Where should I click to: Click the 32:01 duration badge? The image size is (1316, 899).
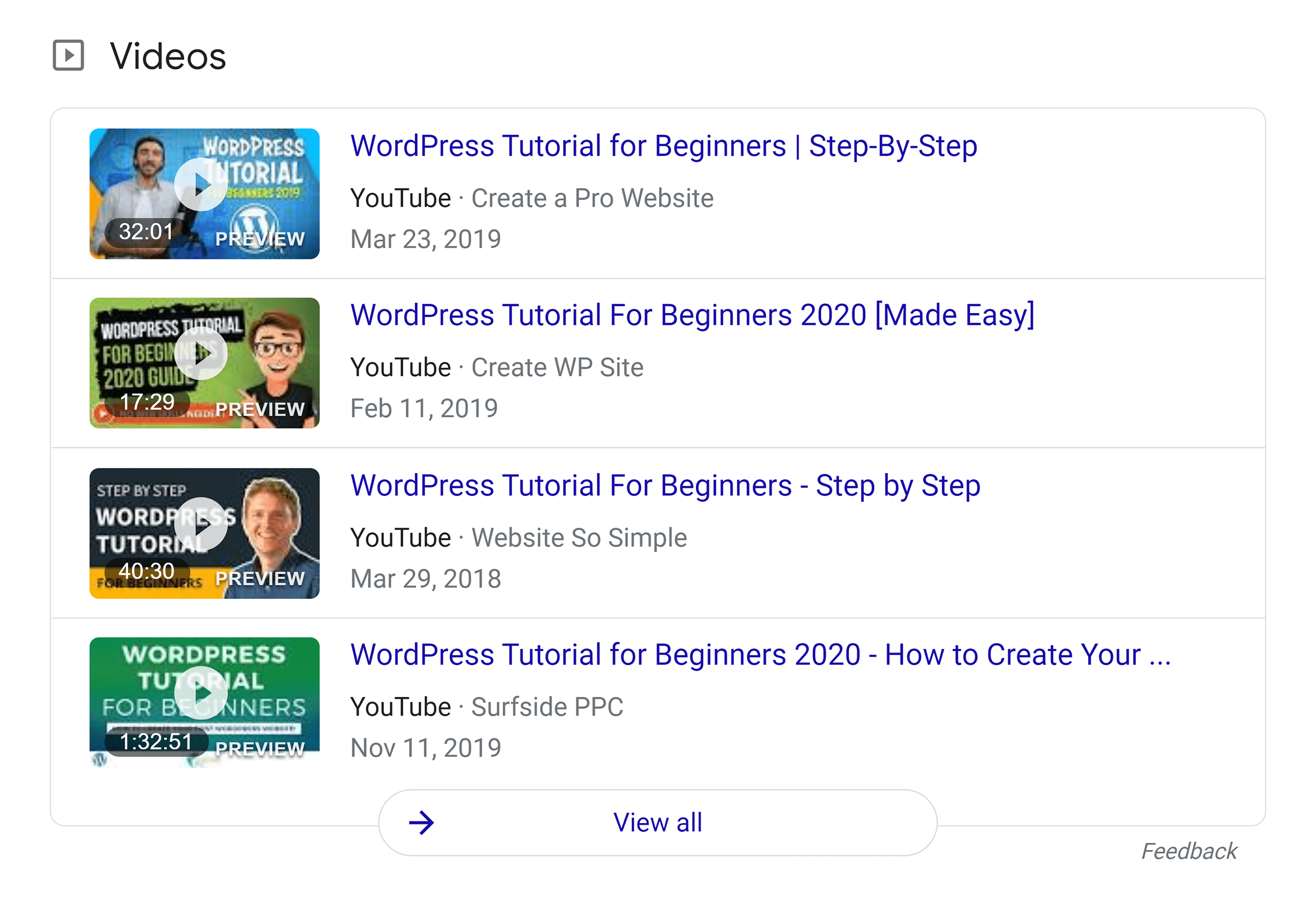(x=146, y=232)
